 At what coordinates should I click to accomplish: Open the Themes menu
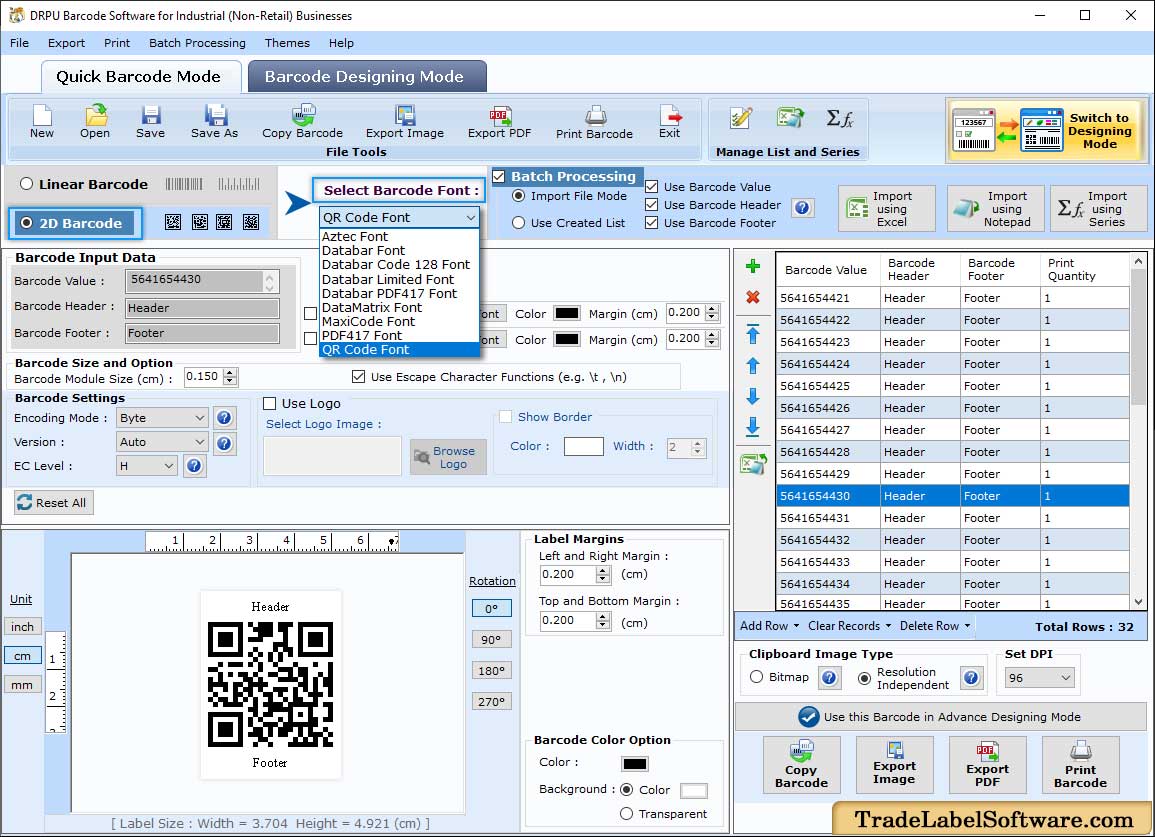click(287, 43)
